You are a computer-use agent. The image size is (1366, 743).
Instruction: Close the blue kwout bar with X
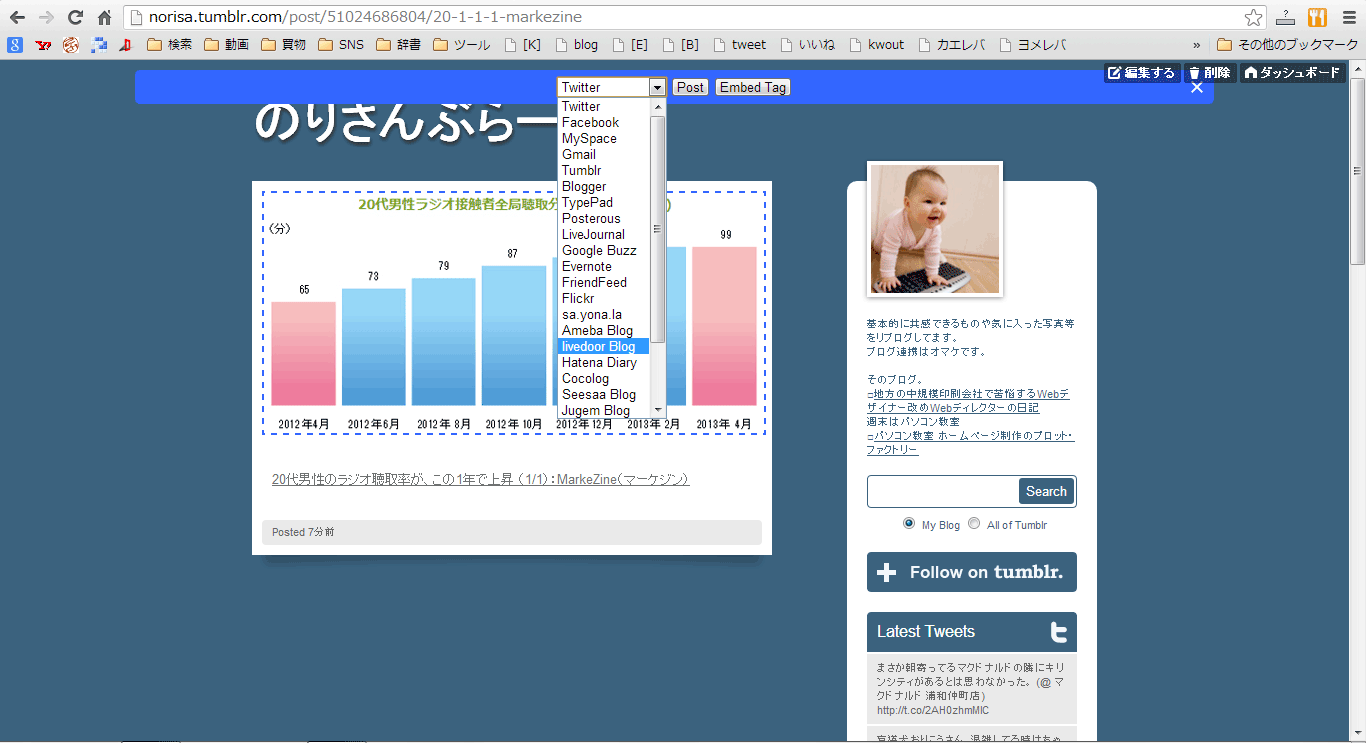[1196, 87]
